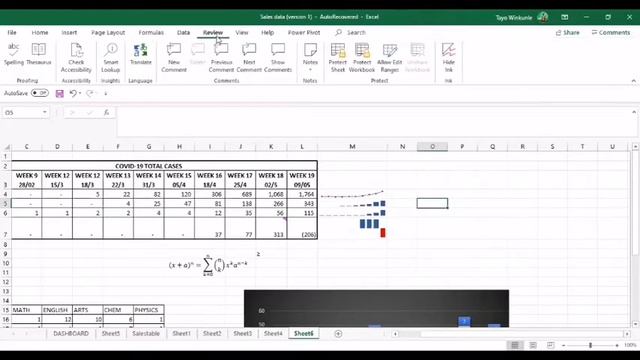Select the Sheet1 tab

(181, 333)
